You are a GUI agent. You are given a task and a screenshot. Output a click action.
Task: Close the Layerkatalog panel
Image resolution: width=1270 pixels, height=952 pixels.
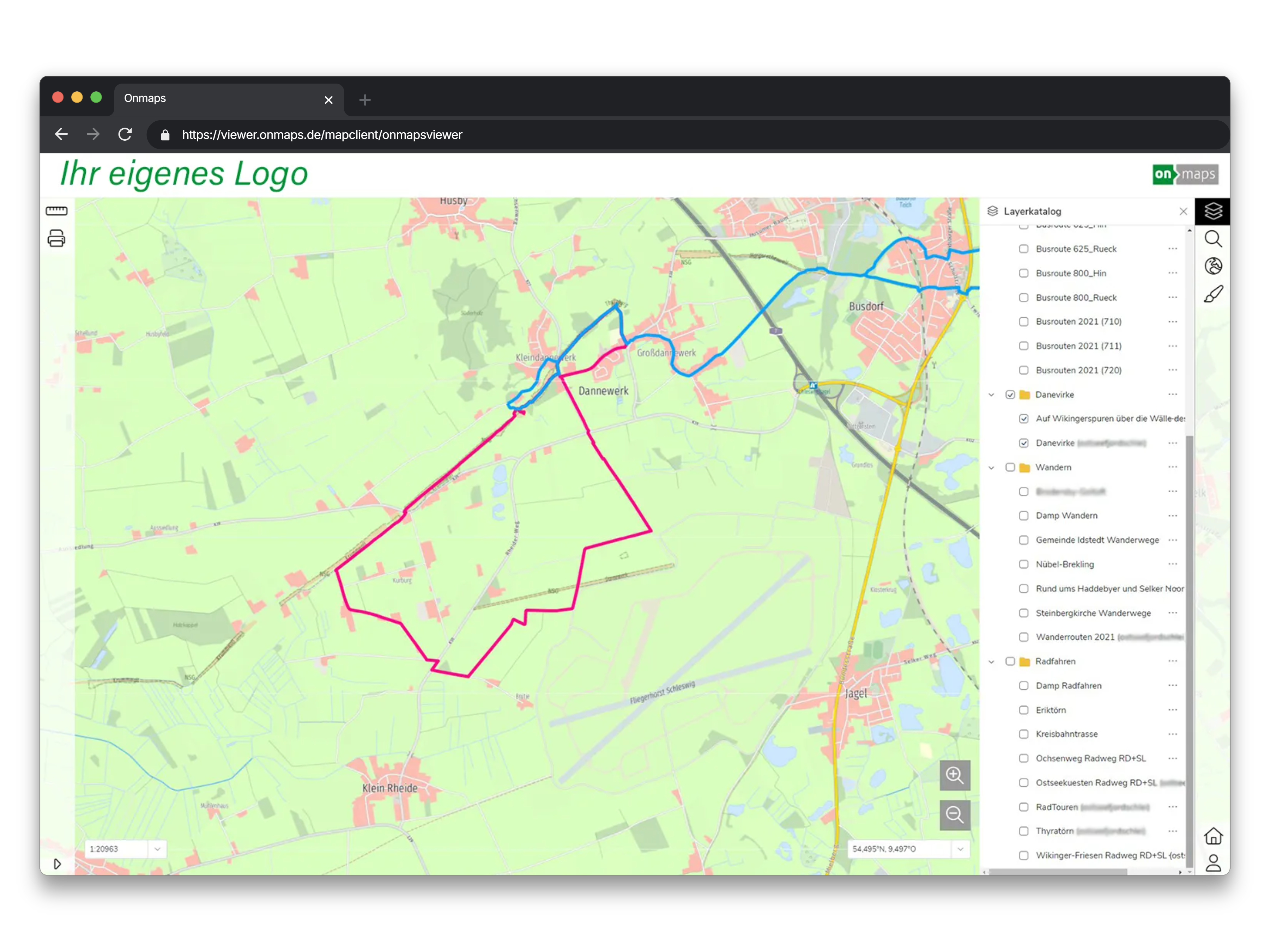click(1183, 211)
